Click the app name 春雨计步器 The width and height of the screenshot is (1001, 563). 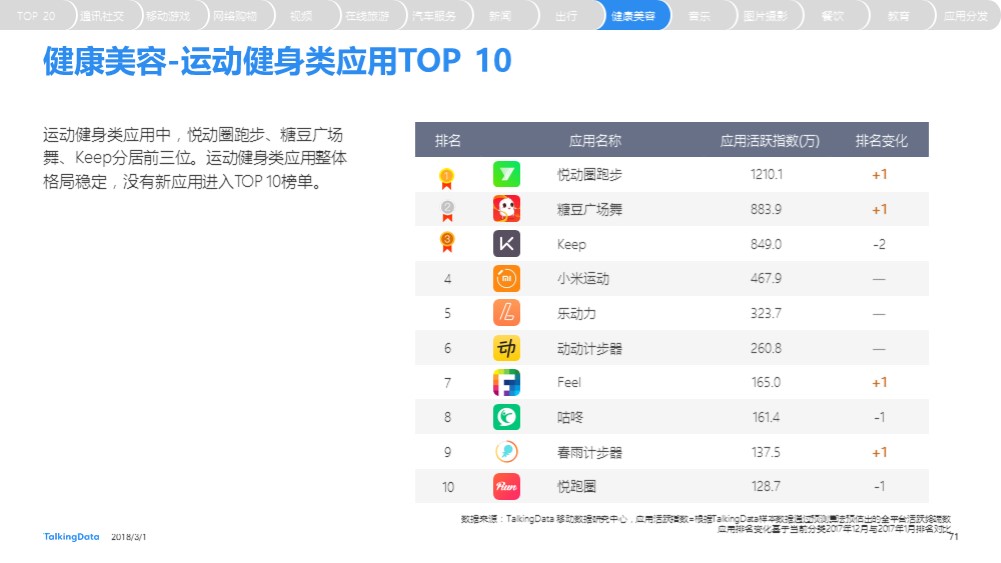click(589, 453)
